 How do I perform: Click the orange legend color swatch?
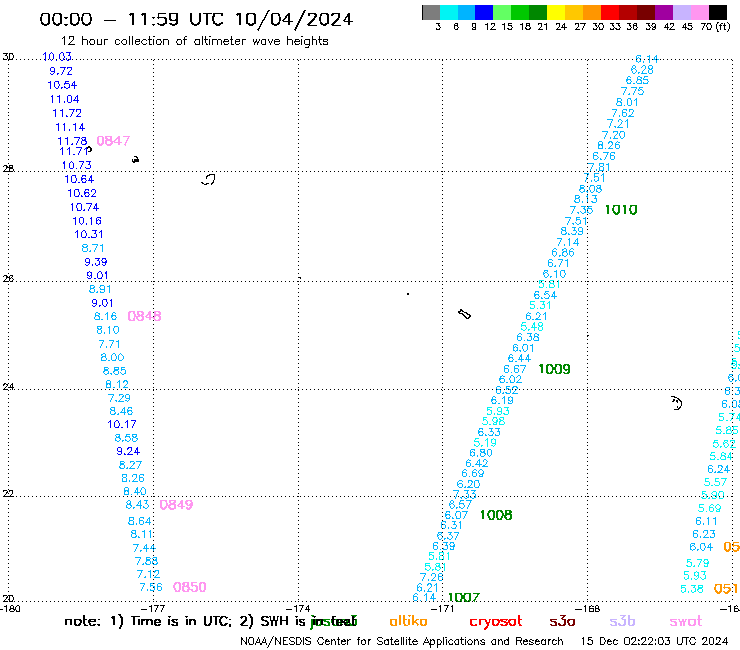click(x=591, y=12)
